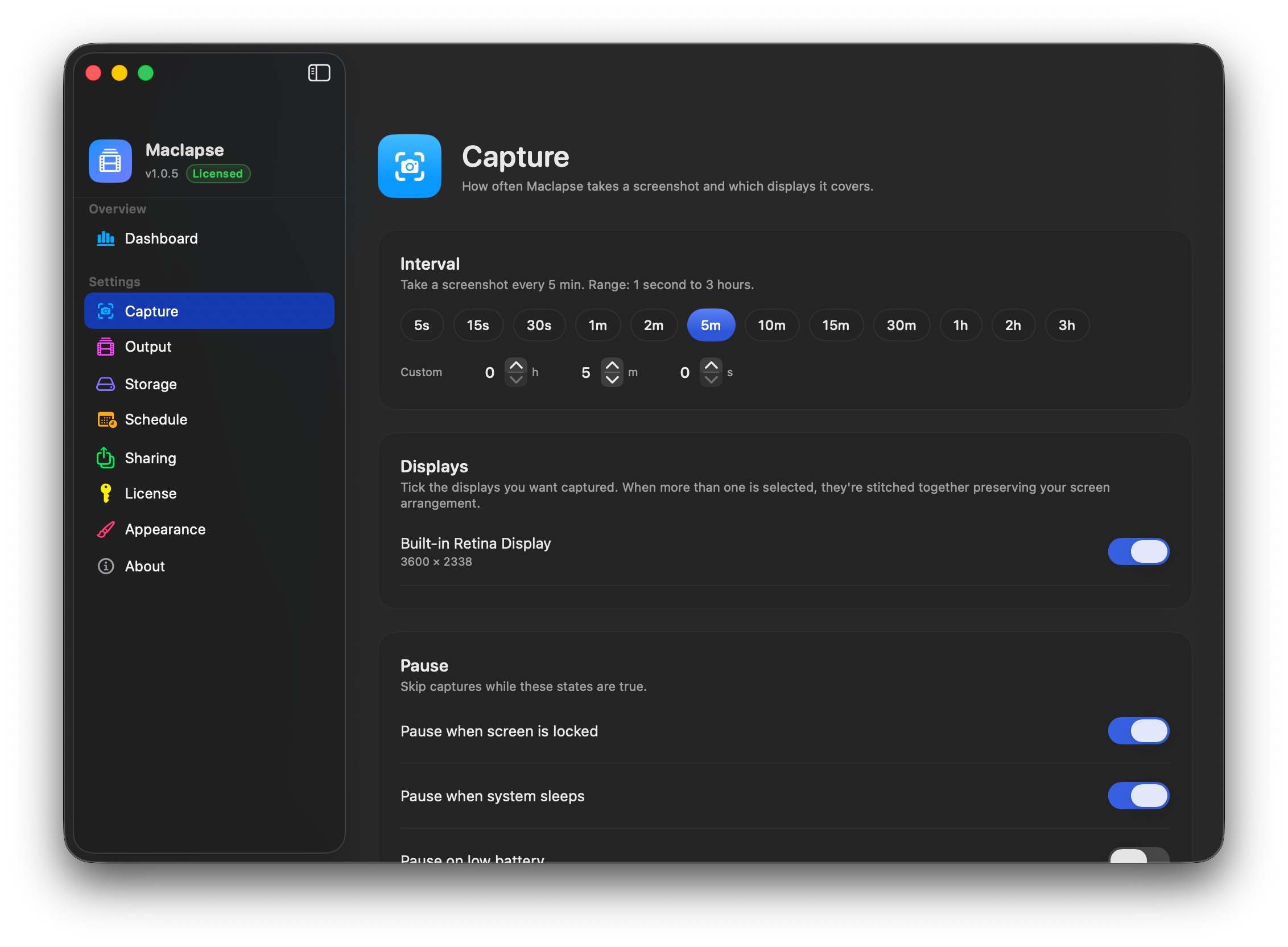Open Appearance settings

tap(209, 529)
